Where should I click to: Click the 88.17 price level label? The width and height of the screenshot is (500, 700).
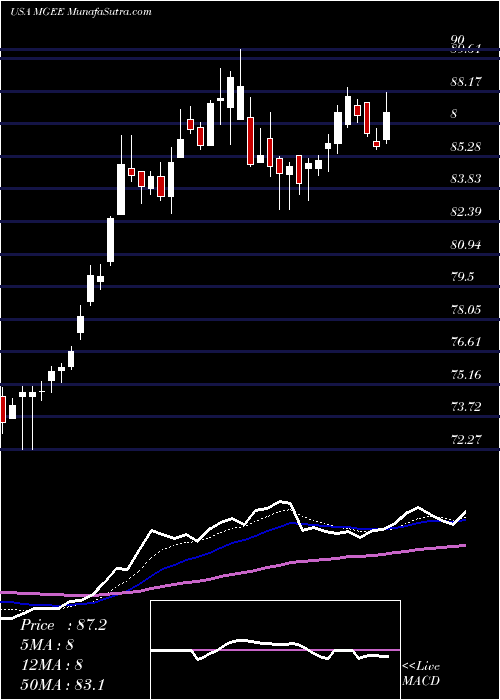[466, 82]
